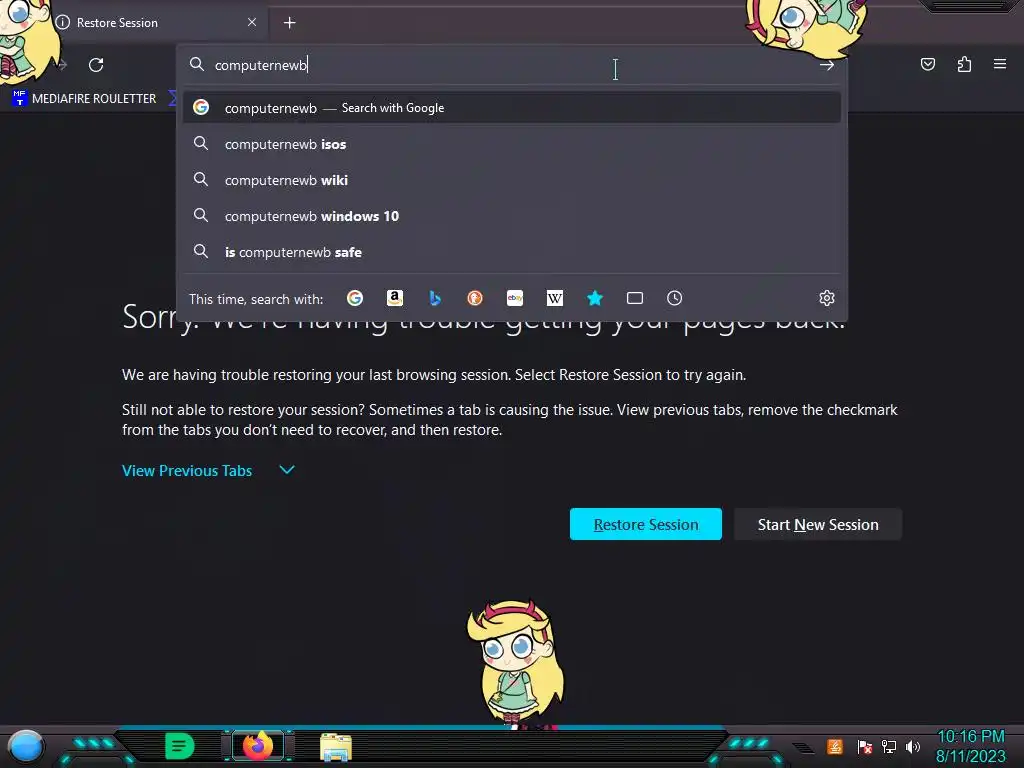The height and width of the screenshot is (768, 1024).
Task: Select the Restore Session tab
Action: point(157,23)
